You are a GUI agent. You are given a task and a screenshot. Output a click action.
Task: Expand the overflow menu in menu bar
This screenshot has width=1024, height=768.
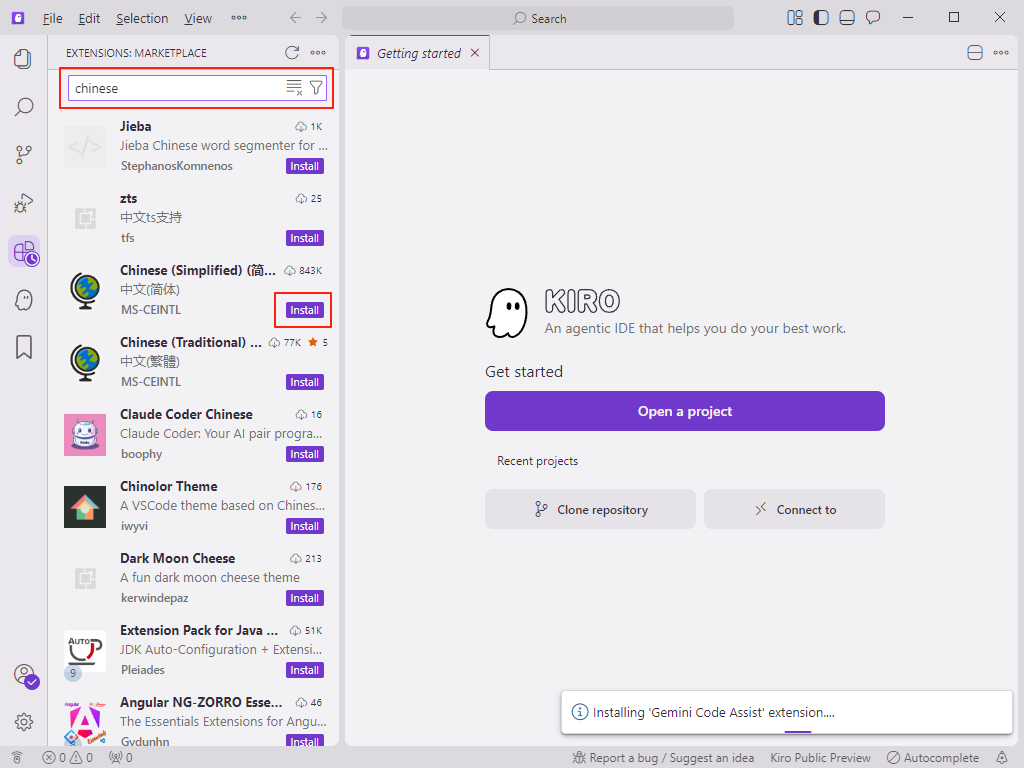pos(239,18)
